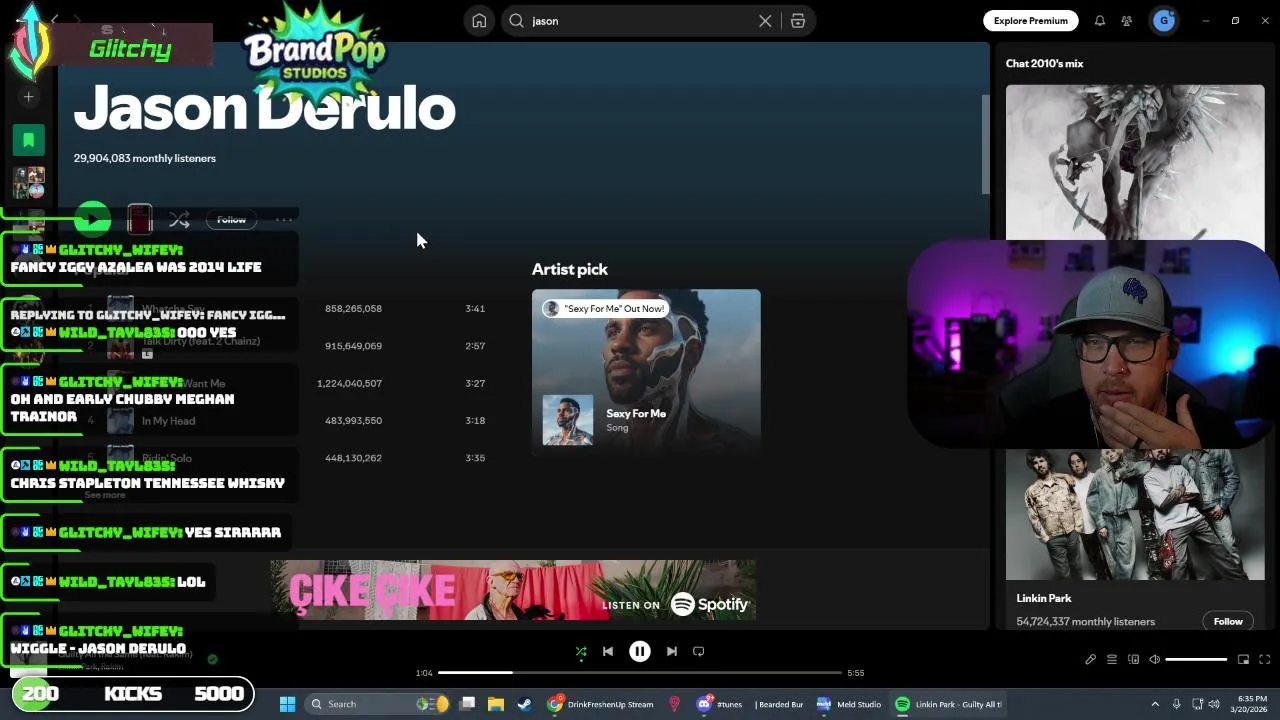Click the play count 448,130,262
1280x720 pixels.
pos(353,458)
